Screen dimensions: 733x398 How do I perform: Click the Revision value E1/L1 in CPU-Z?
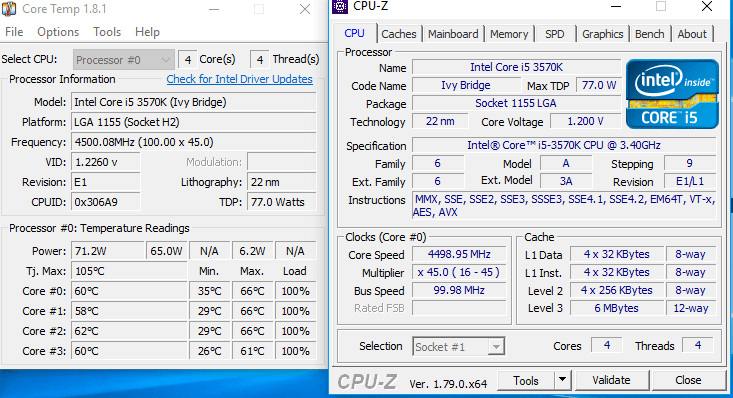(x=690, y=181)
